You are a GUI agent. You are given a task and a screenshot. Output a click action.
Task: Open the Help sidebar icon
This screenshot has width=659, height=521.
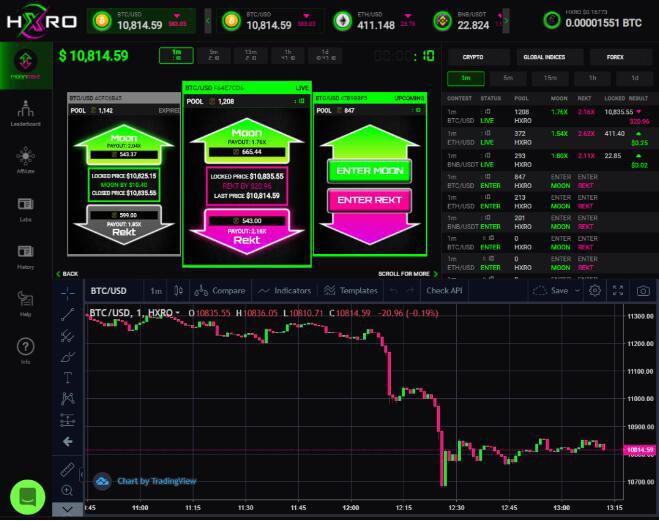26,303
